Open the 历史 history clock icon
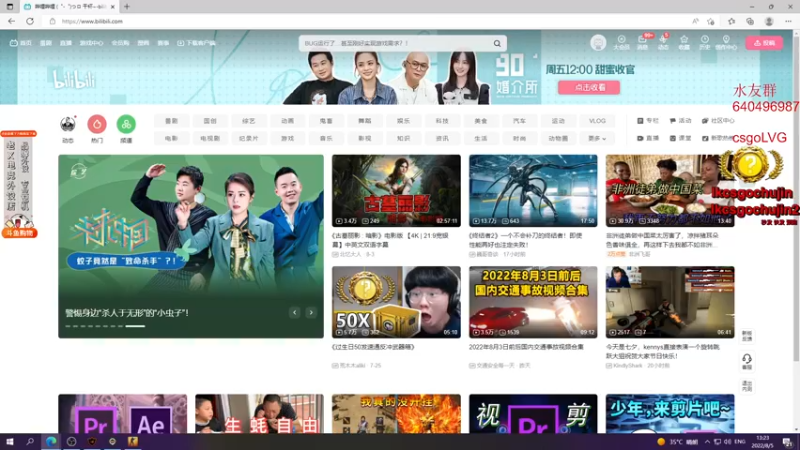The height and width of the screenshot is (450, 800). (x=705, y=43)
